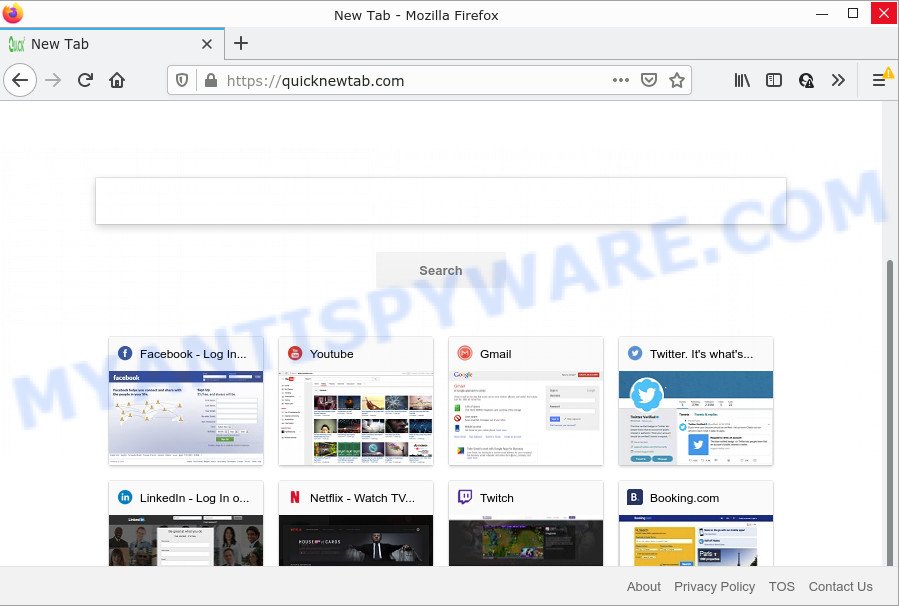Screen dimensions: 899x606
Task: Open a new browser tab
Action: pos(241,43)
